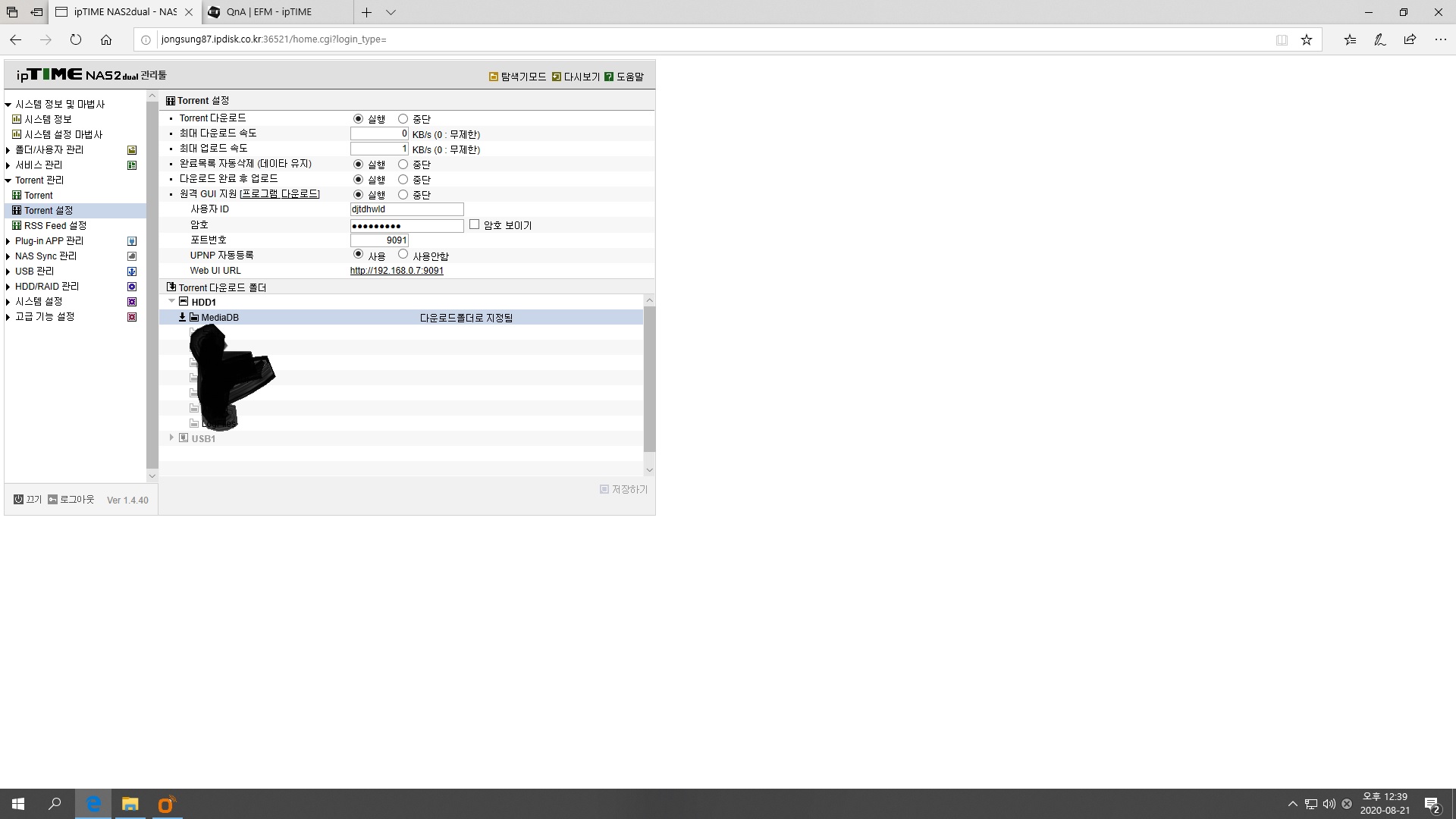Open the Web UI URL link
Image resolution: width=1456 pixels, height=819 pixels.
[x=397, y=271]
